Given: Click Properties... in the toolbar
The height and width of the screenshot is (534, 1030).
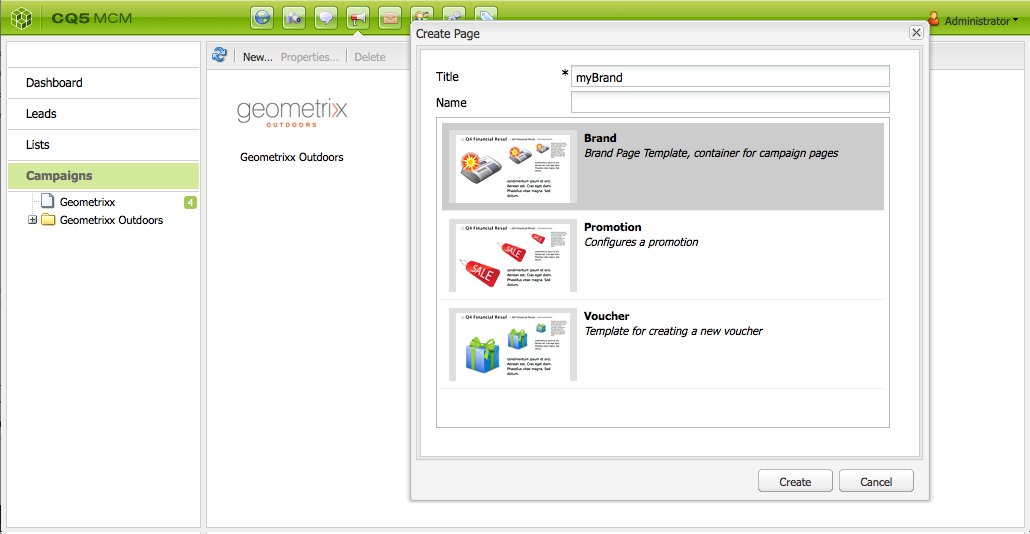Looking at the screenshot, I should [309, 57].
